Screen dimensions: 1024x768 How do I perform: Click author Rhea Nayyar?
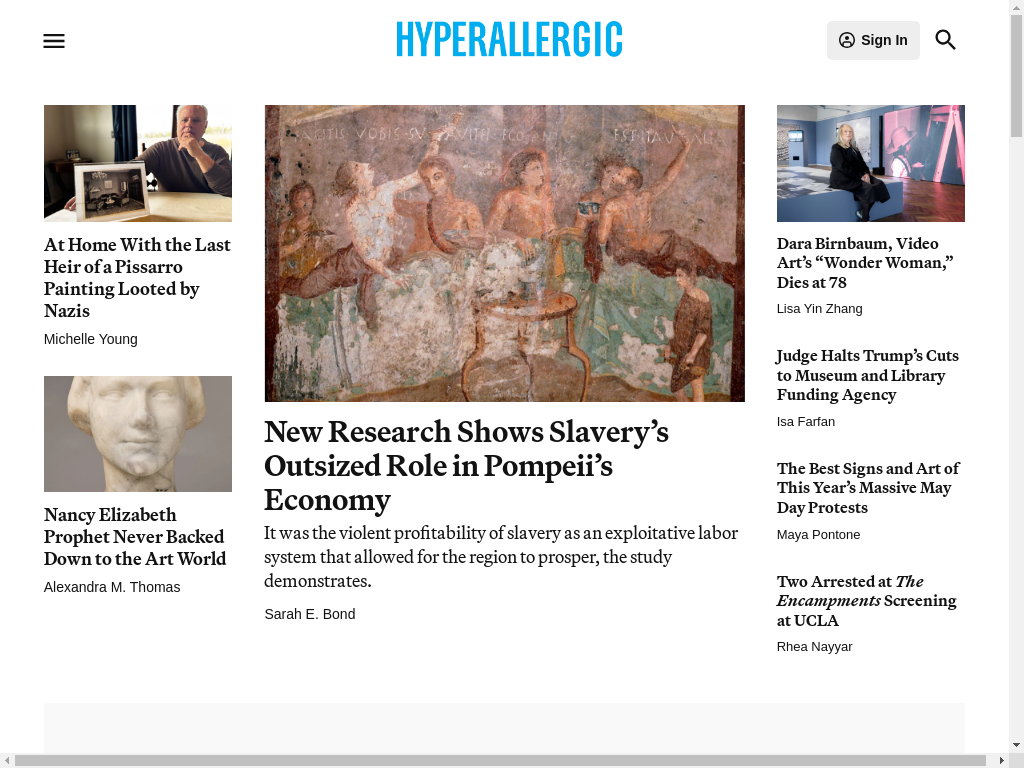(x=814, y=647)
